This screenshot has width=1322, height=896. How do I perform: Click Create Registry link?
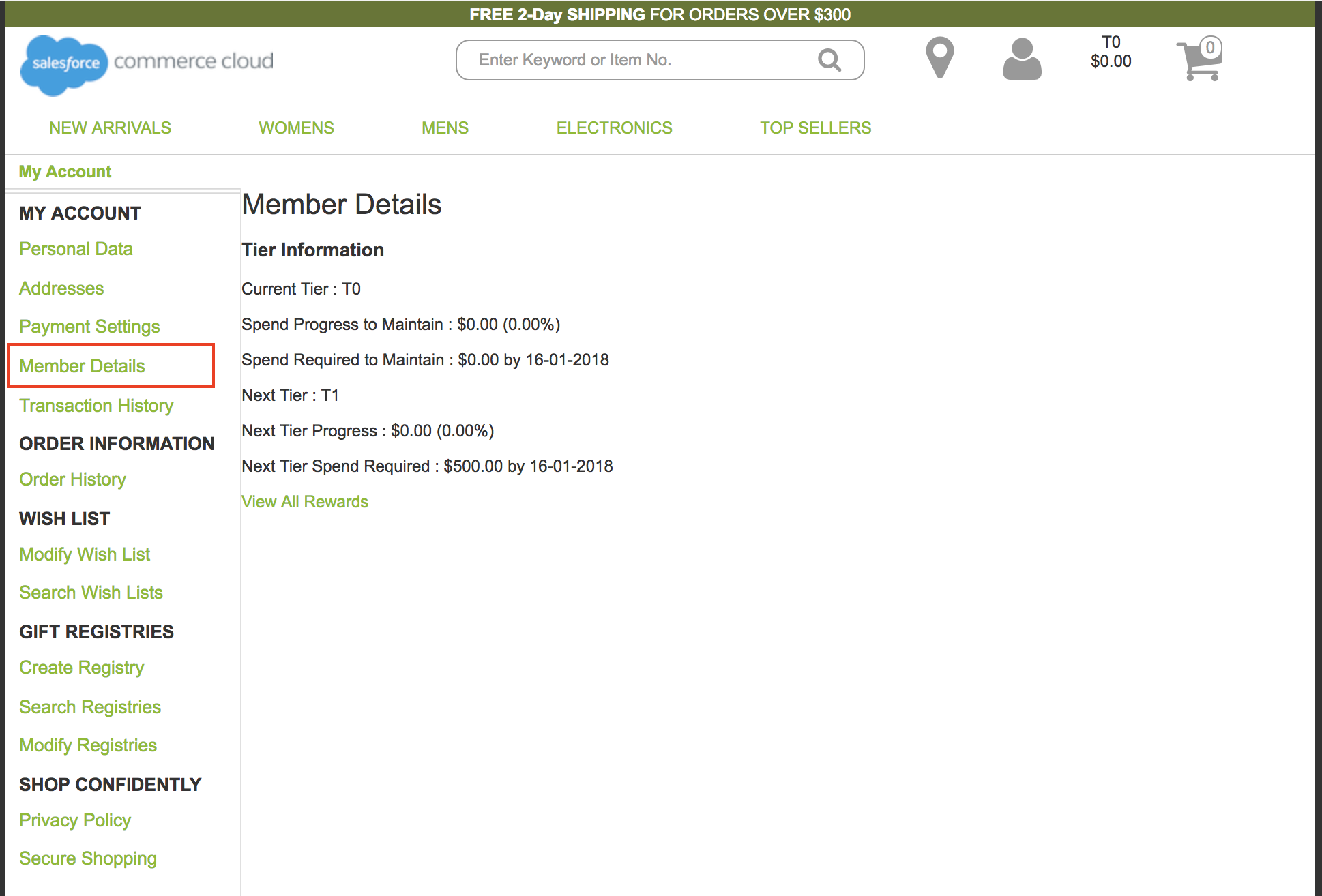[81, 668]
